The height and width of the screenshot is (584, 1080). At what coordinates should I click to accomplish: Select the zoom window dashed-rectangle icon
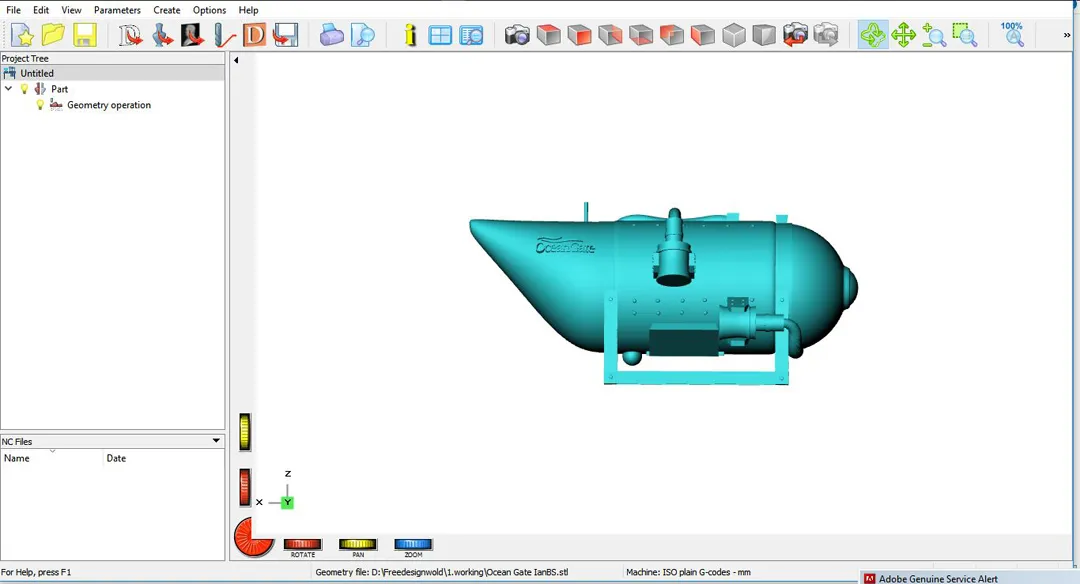(964, 34)
